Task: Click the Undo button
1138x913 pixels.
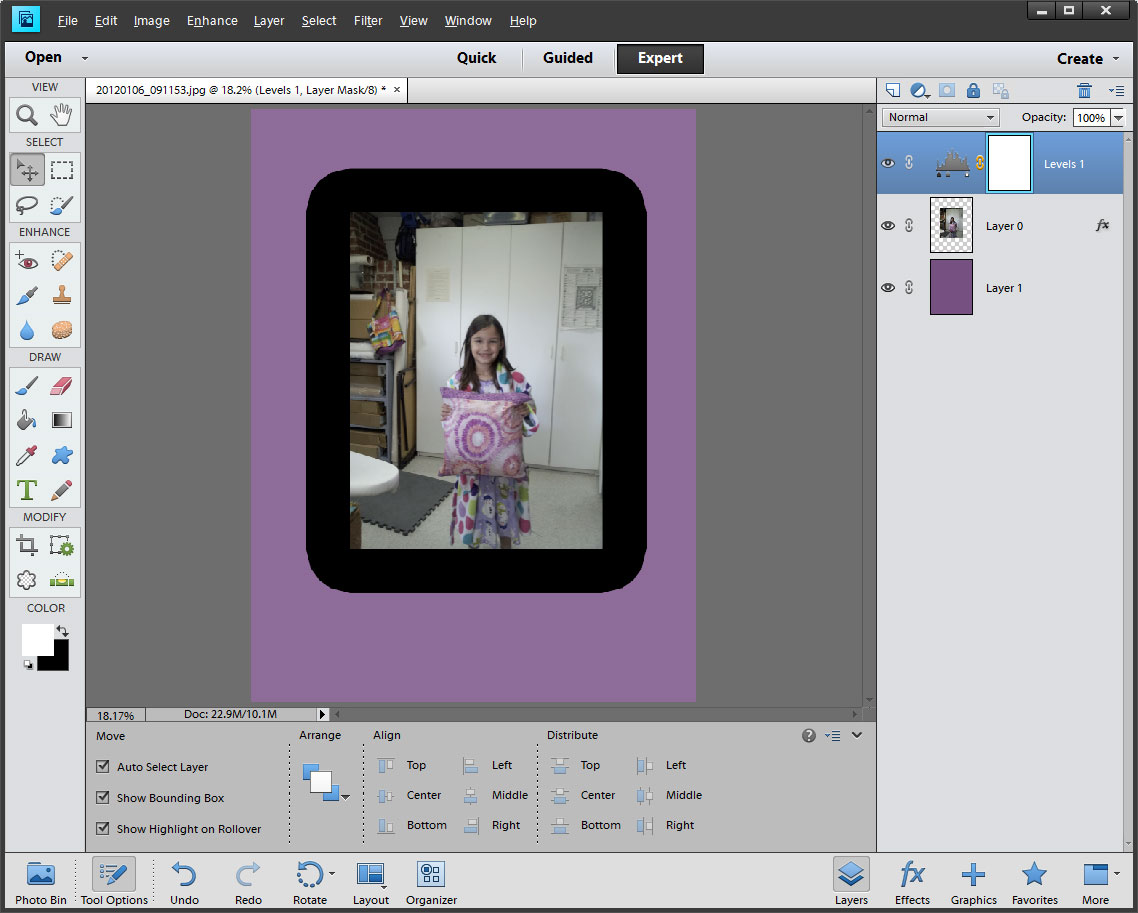Action: click(184, 881)
